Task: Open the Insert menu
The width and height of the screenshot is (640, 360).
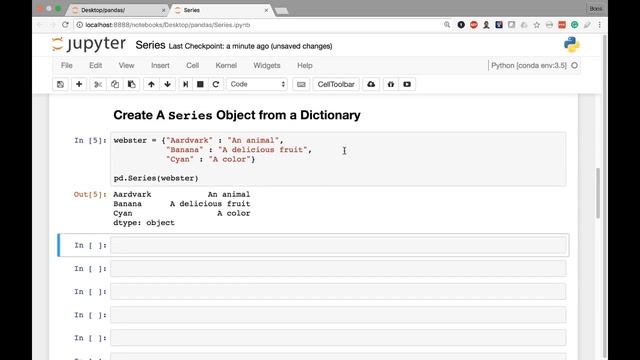Action: tap(160, 65)
